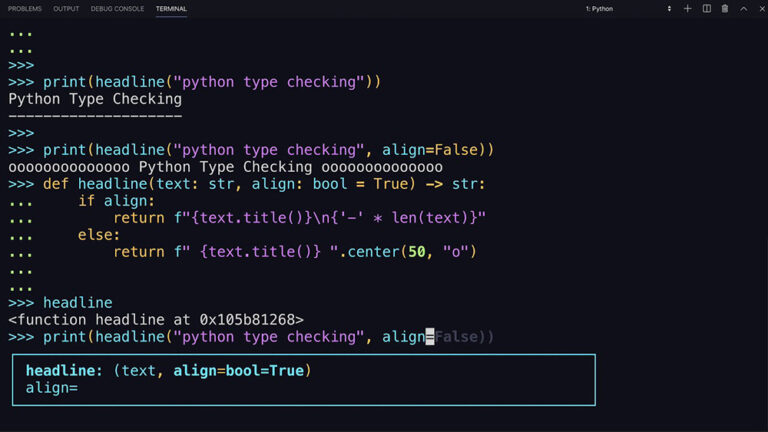Place cursor at the terminal cursor block

(430, 337)
